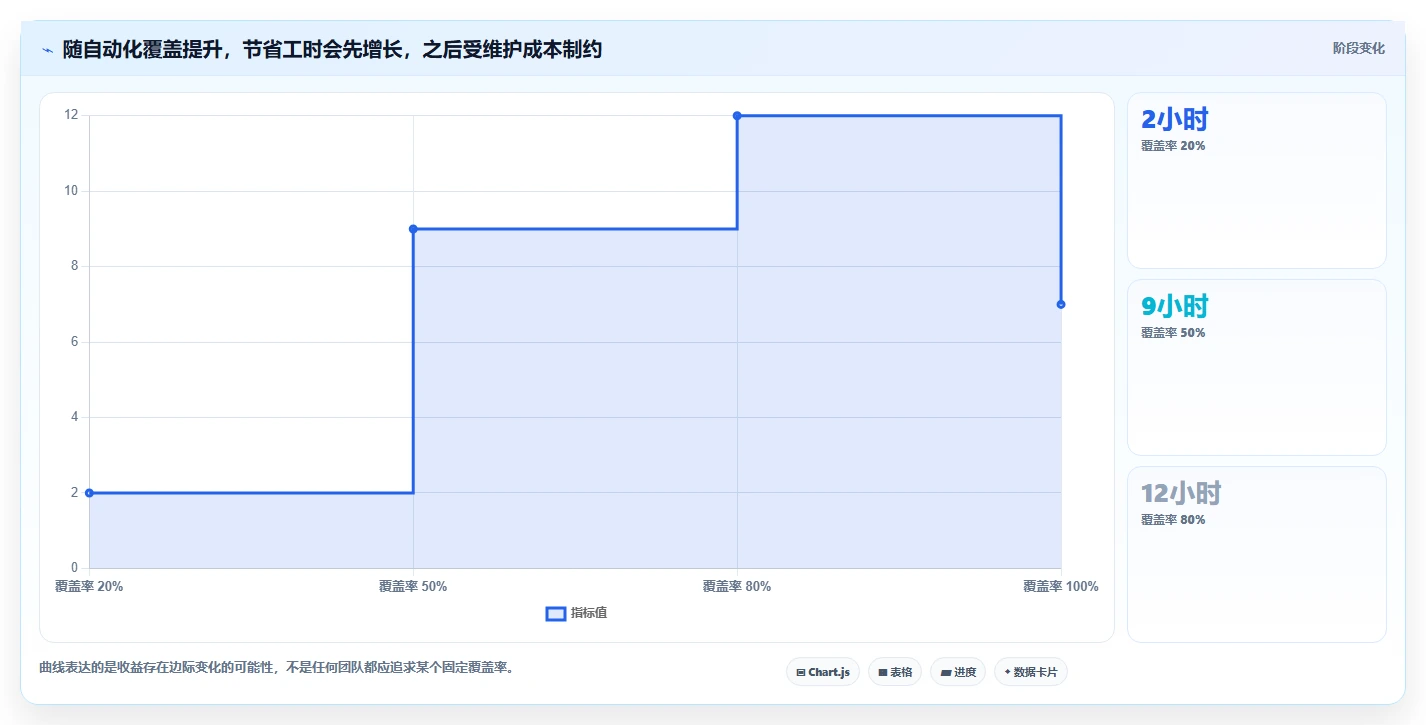This screenshot has width=1426, height=725.
Task: Click the x-axis label 覆盖率 100%
Action: [x=1061, y=587]
